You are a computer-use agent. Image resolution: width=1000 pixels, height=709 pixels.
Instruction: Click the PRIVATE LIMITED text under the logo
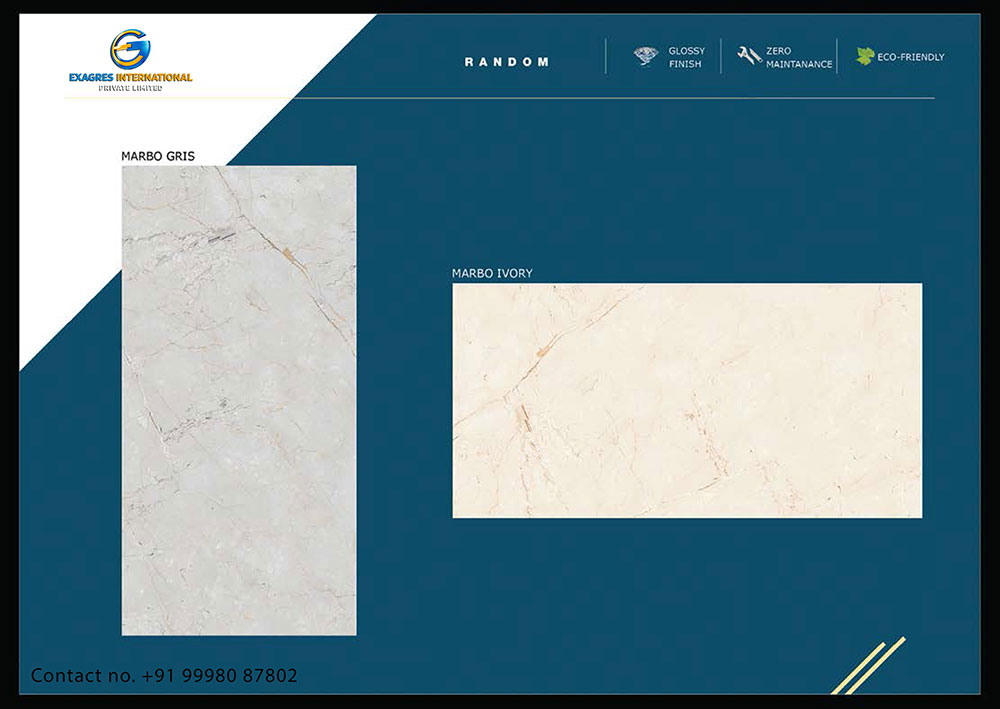click(x=130, y=88)
